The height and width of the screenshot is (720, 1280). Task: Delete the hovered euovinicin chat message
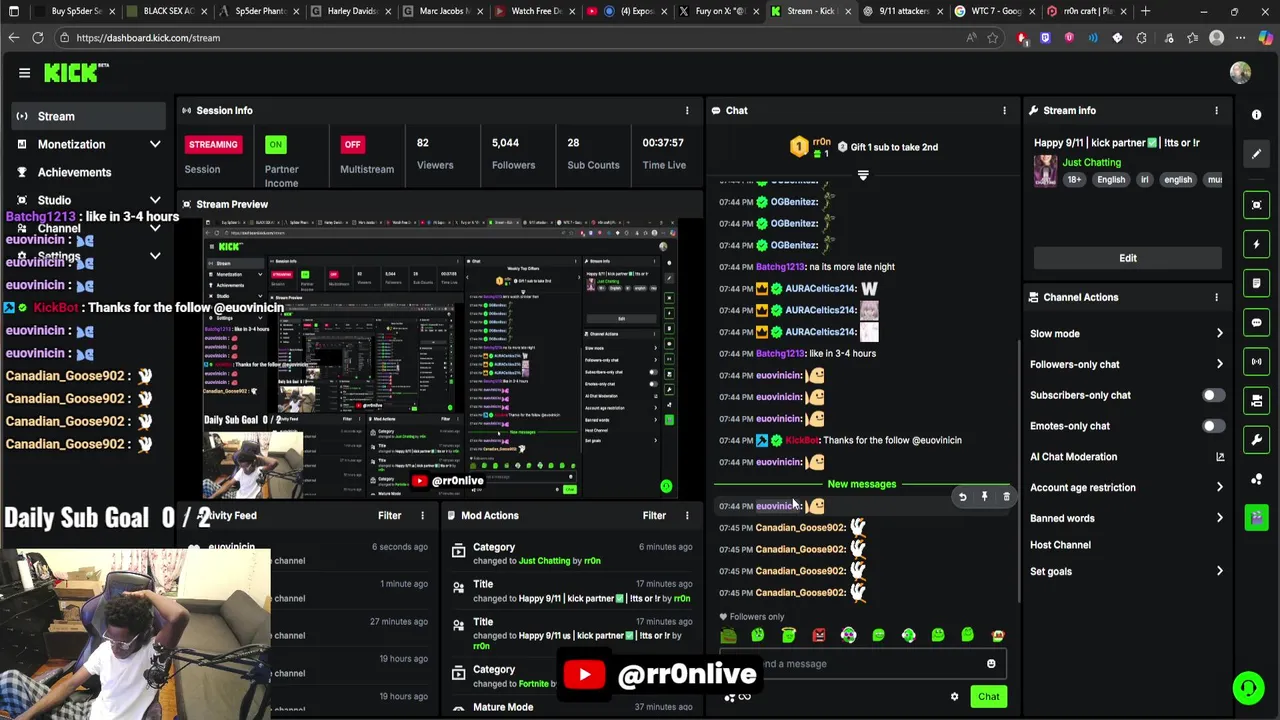[x=1006, y=497]
